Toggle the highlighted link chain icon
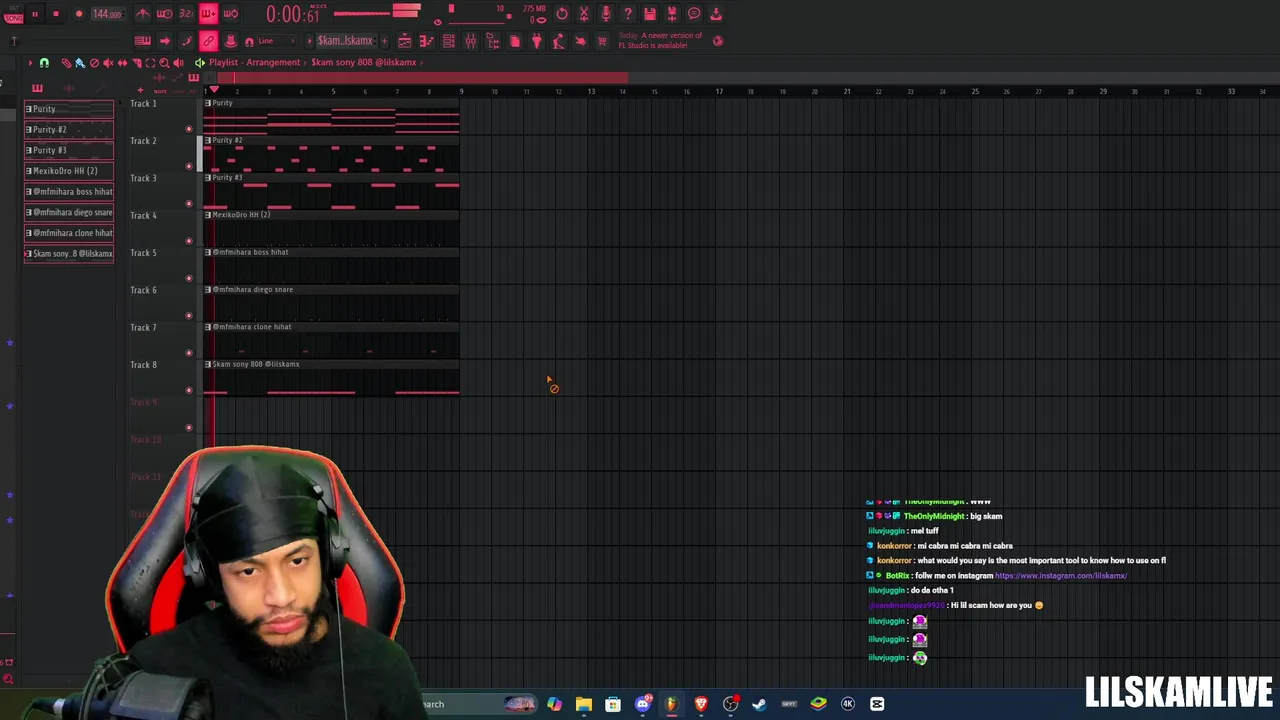Screen dimensions: 1280x720 [208, 41]
